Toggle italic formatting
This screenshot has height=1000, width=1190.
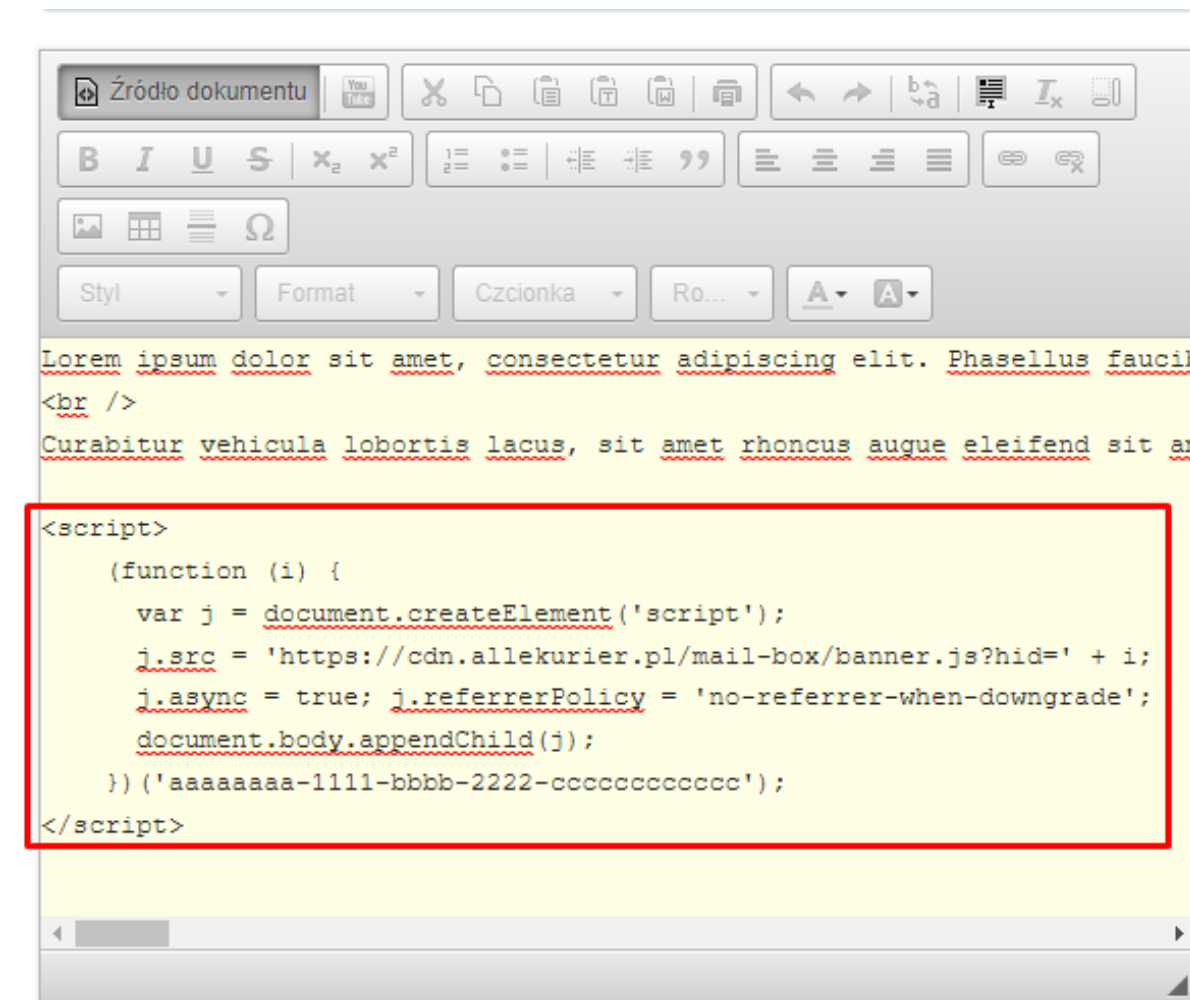(x=144, y=159)
